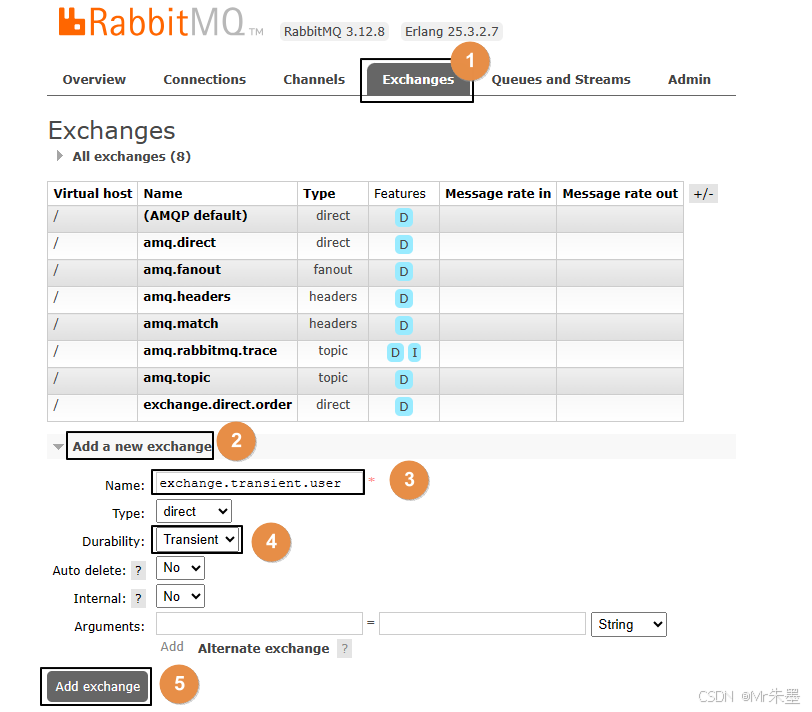
Task: Open the amq.fanout exchange
Action: tap(182, 269)
